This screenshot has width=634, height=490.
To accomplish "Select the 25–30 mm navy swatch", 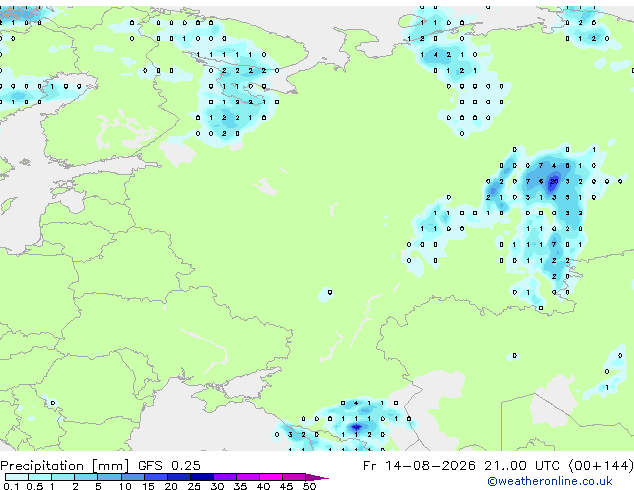I will tap(202, 477).
